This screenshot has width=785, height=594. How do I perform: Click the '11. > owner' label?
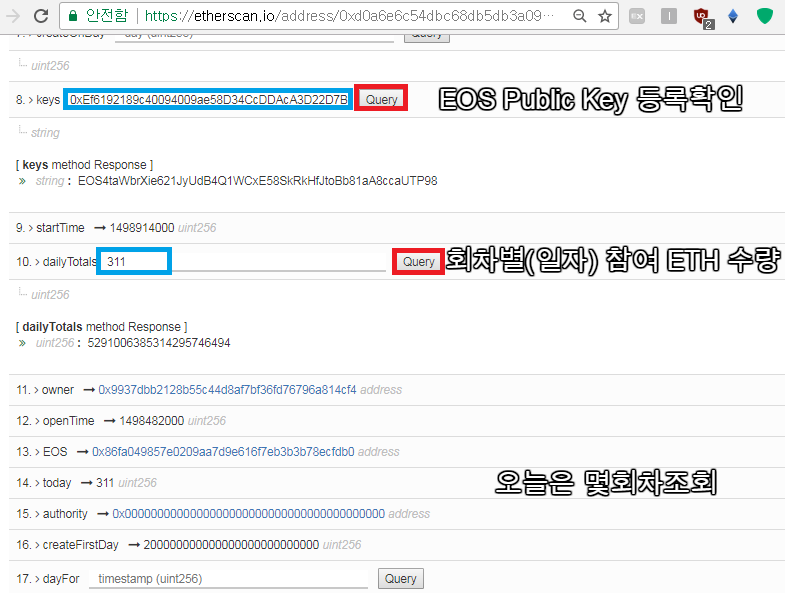click(45, 390)
